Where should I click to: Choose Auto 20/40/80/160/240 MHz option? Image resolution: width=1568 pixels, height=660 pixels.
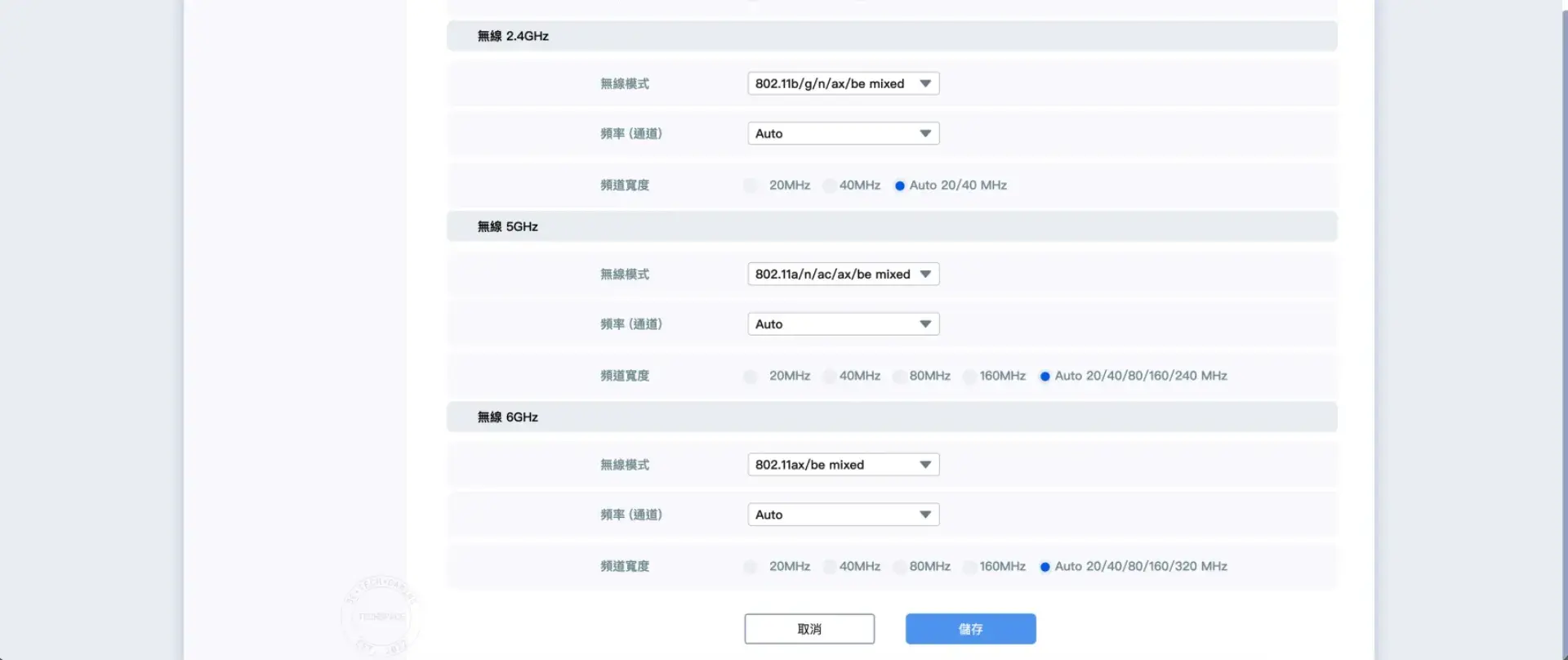pyautogui.click(x=1045, y=377)
